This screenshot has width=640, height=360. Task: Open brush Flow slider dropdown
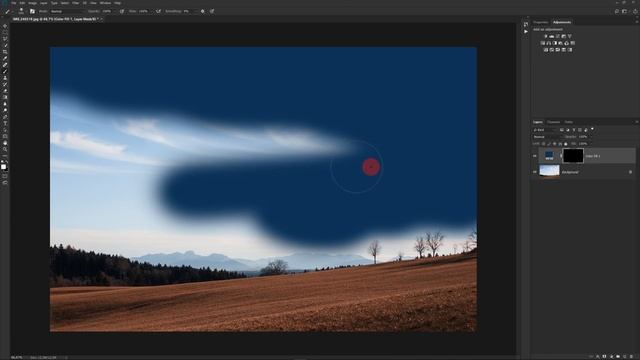[150, 11]
